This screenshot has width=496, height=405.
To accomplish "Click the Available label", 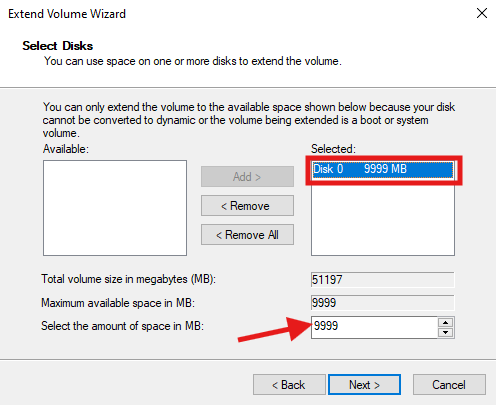I will click(66, 149).
